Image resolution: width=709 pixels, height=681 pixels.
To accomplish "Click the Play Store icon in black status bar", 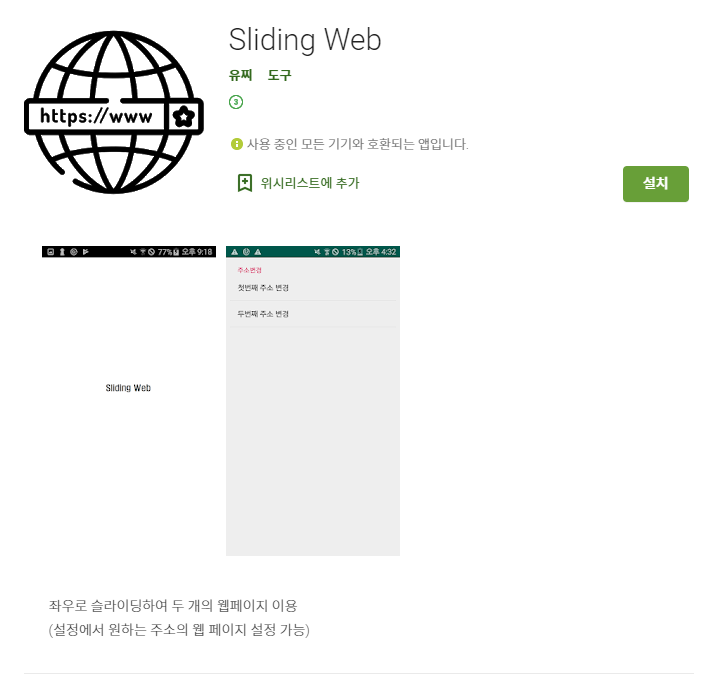I will coord(85,252).
